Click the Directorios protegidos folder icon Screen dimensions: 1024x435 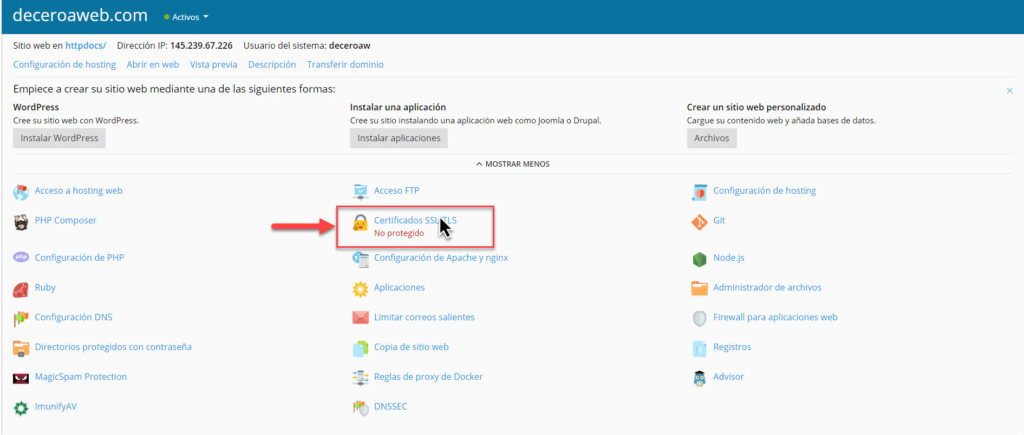tap(21, 348)
